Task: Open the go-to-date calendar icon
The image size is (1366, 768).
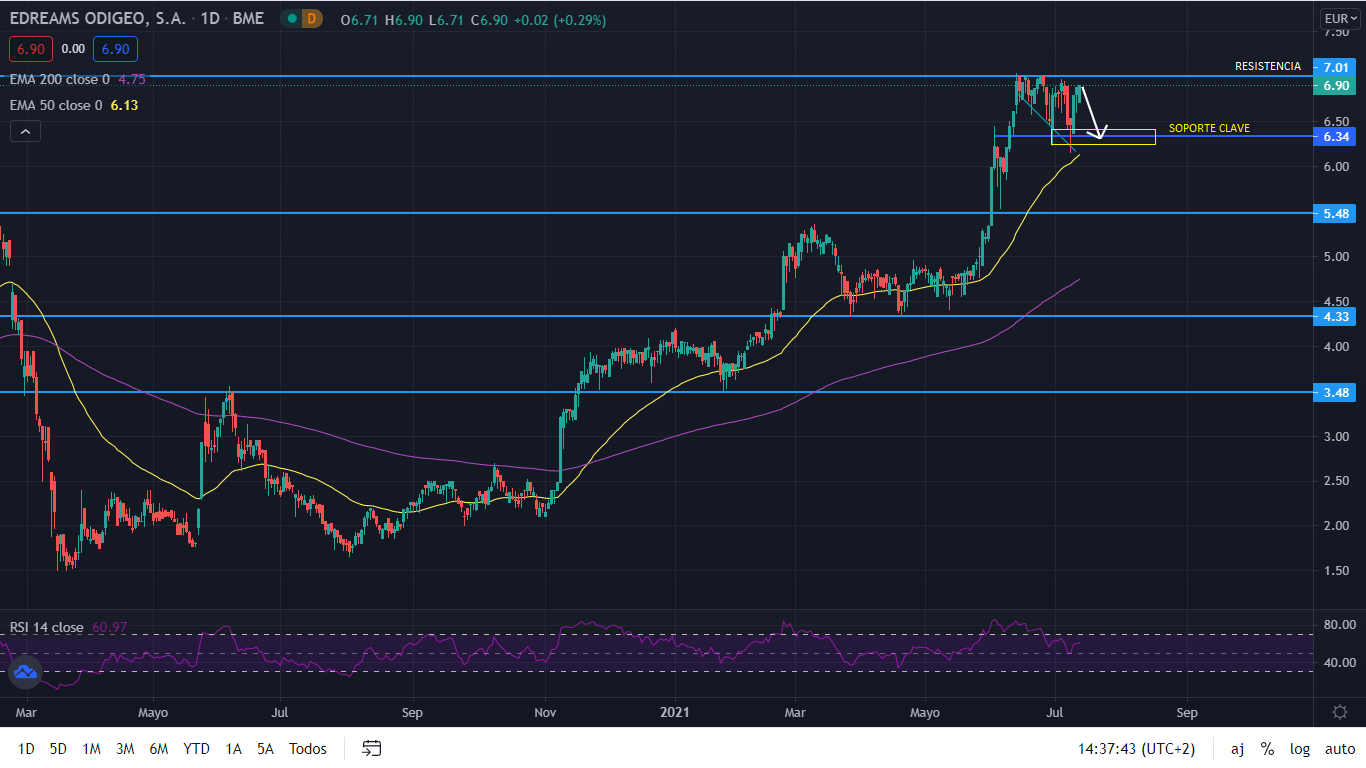Action: tap(372, 748)
